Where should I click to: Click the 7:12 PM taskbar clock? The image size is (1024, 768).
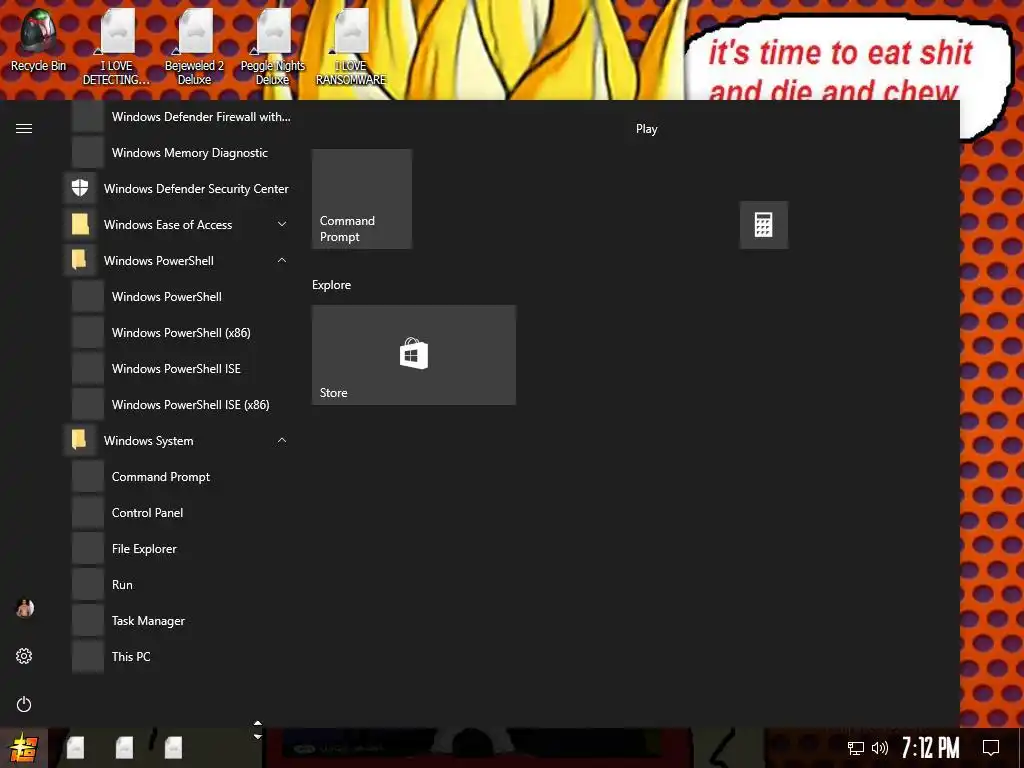tap(930, 748)
